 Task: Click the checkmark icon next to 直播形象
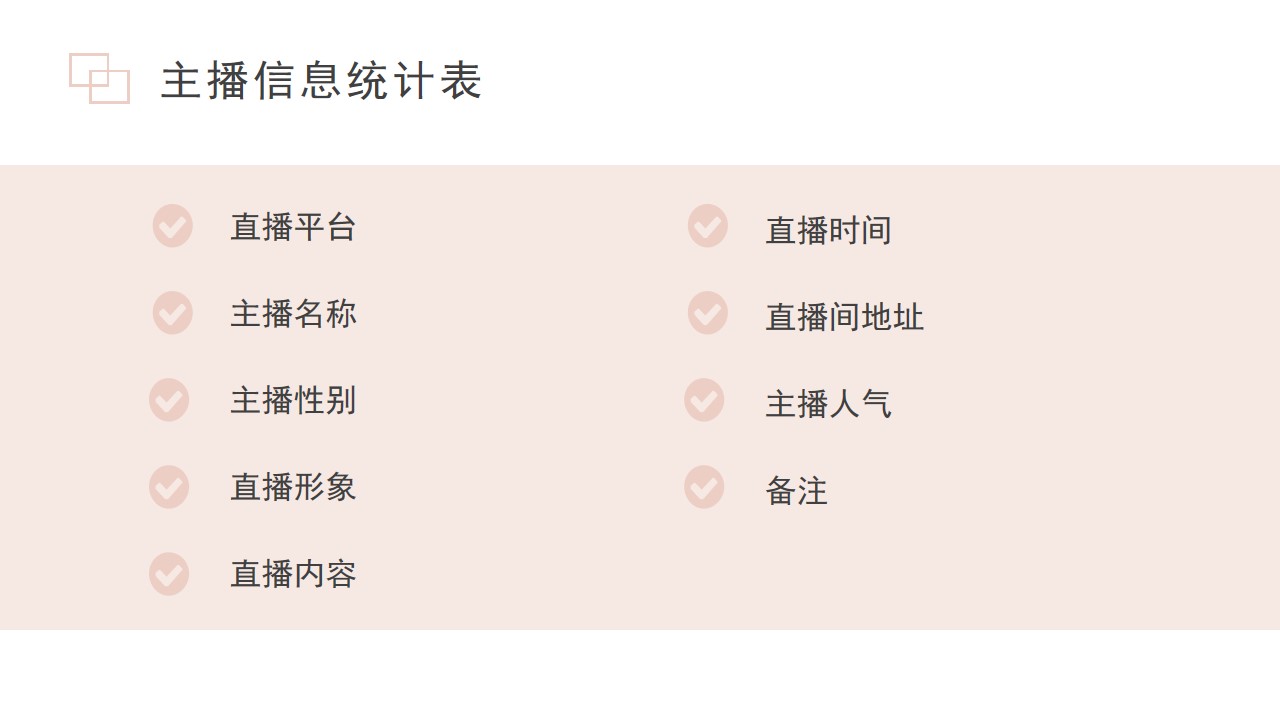tap(169, 487)
